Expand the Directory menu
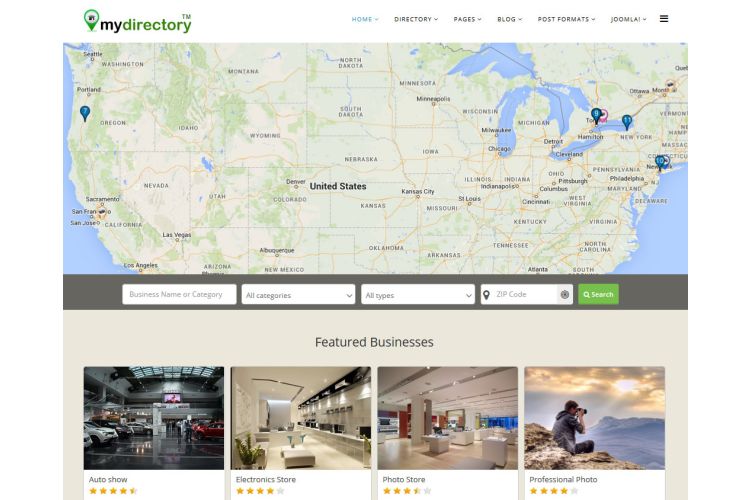 [416, 19]
